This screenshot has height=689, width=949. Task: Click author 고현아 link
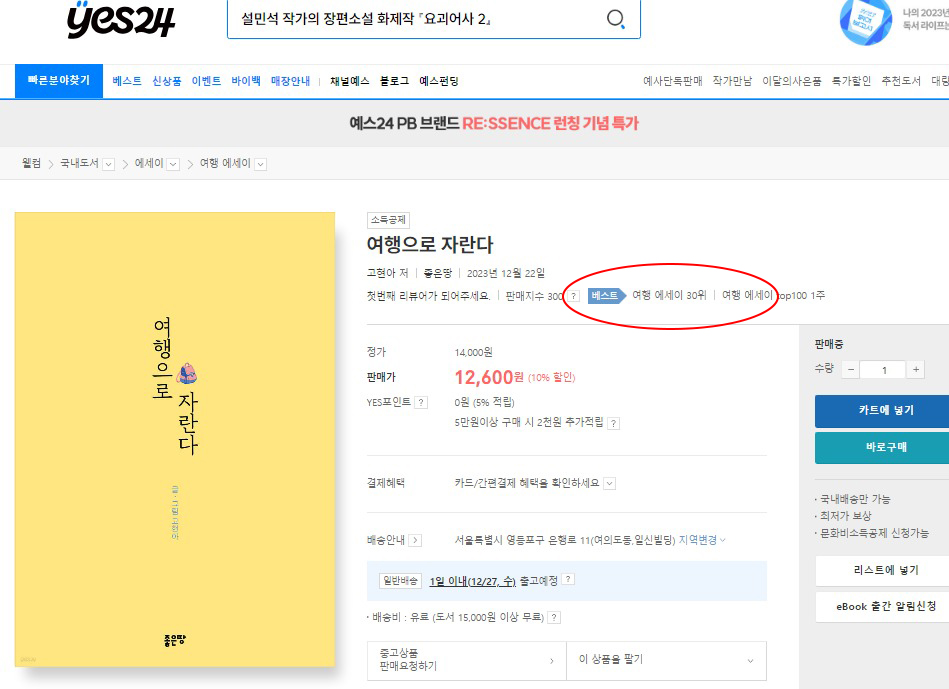point(382,274)
